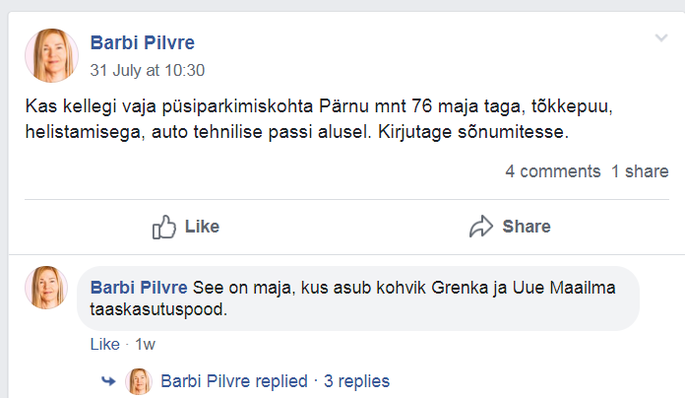685x398 pixels.
Task: Show the 4 comments on the post
Action: 553,171
